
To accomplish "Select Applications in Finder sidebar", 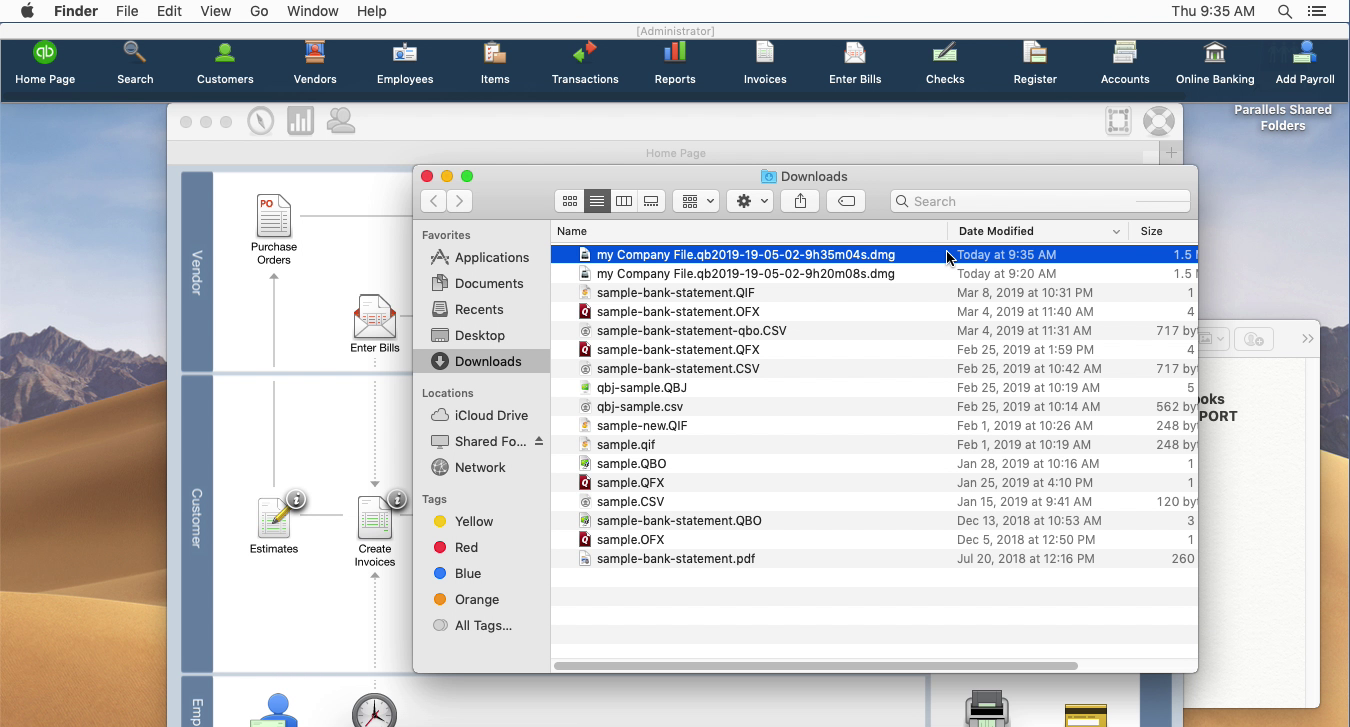I will click(x=481, y=257).
